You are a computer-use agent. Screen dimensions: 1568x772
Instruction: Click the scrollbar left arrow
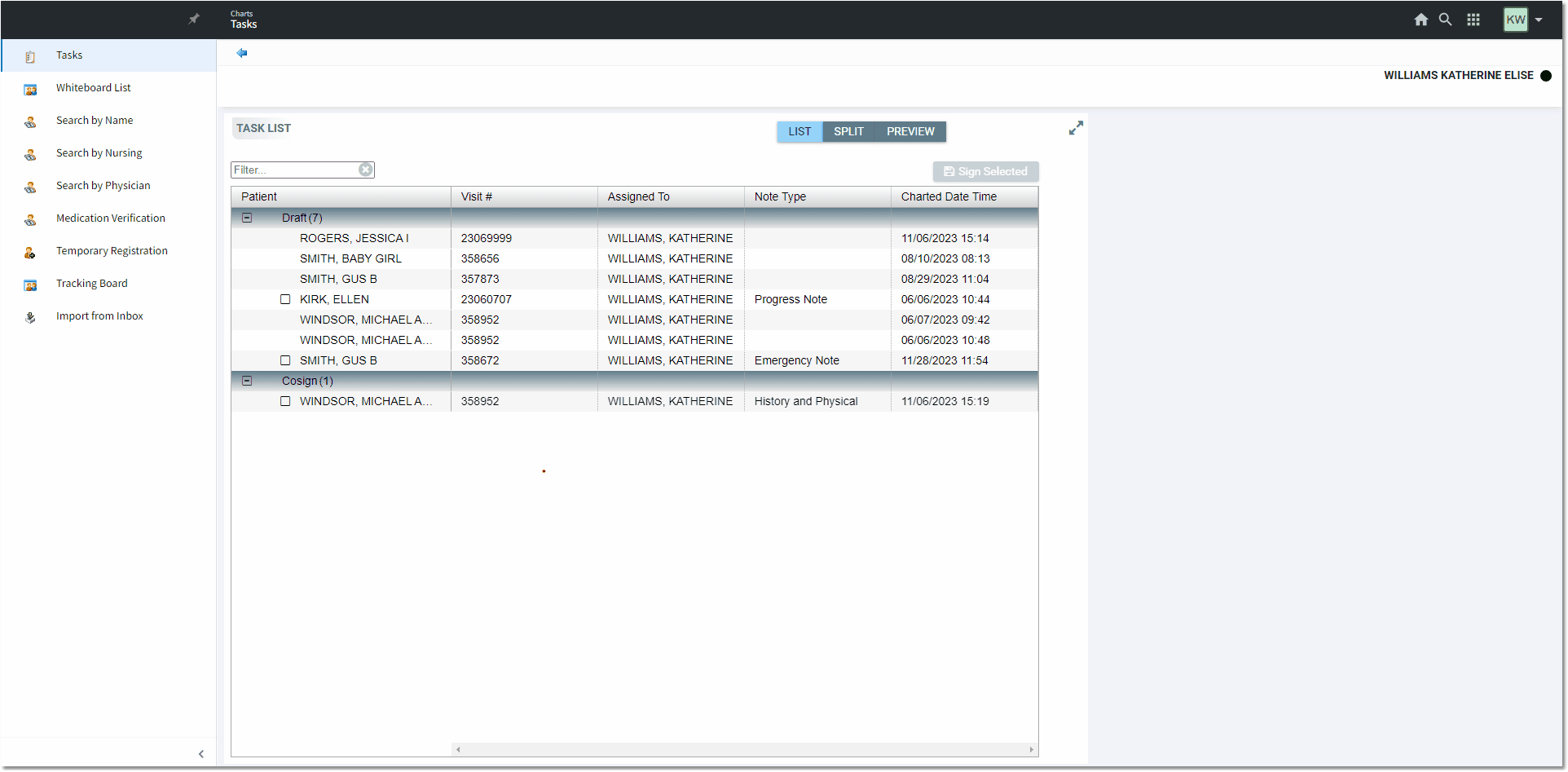[458, 749]
